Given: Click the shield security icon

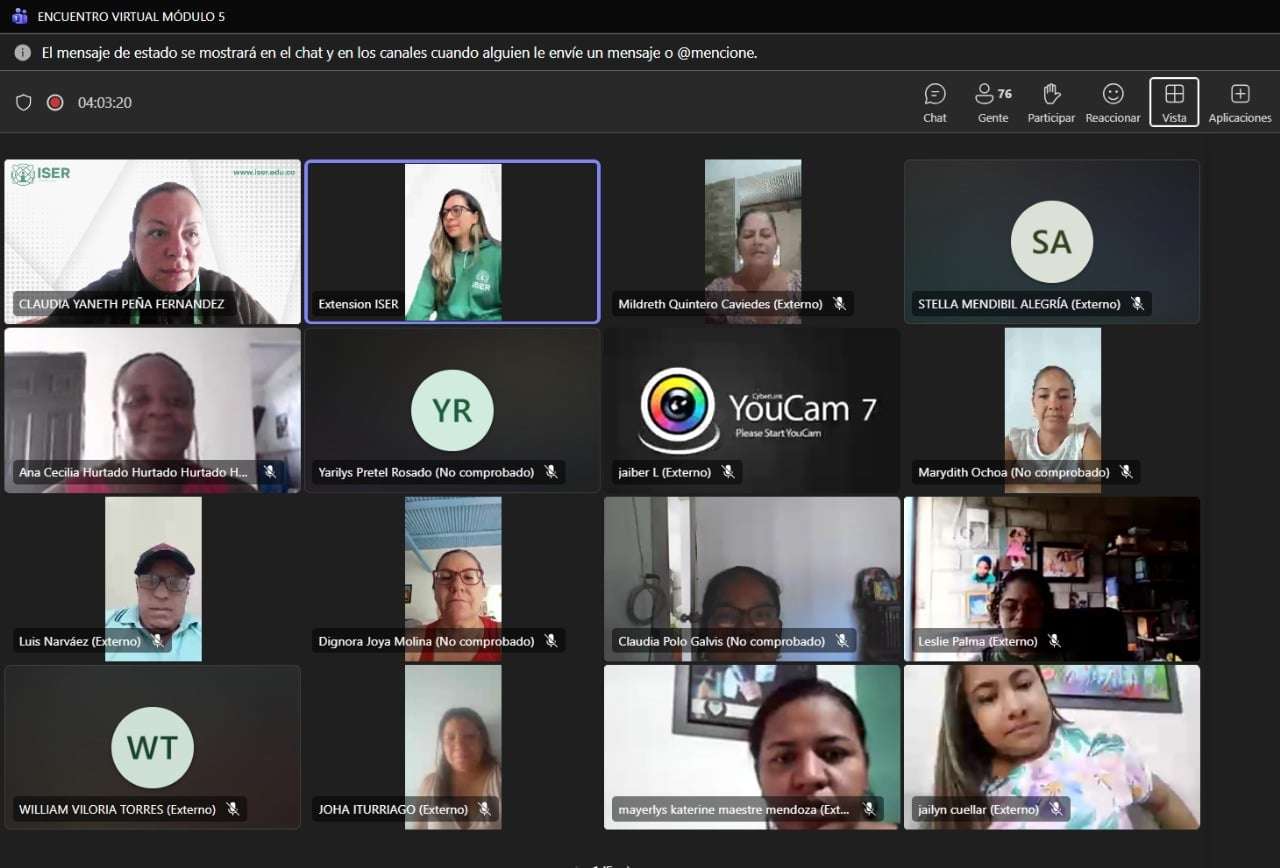Looking at the screenshot, I should pyautogui.click(x=24, y=102).
